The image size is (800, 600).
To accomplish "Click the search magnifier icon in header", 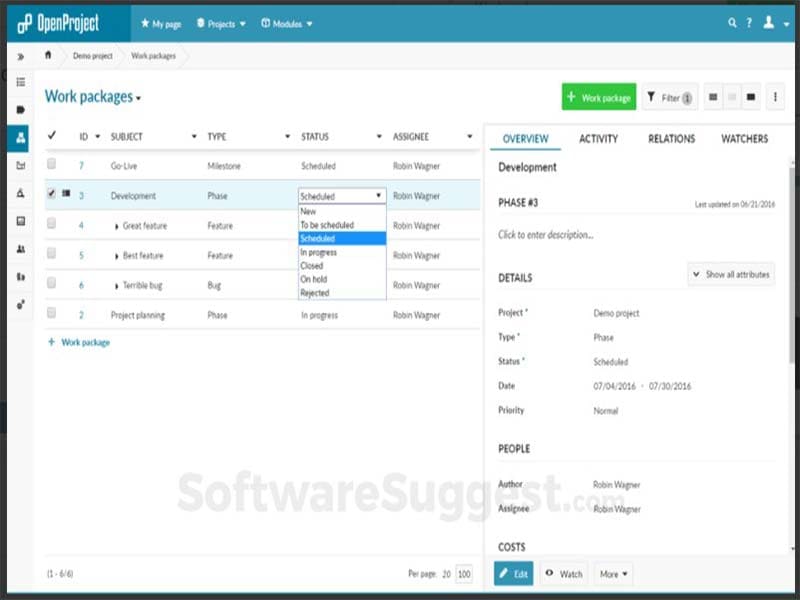I will click(x=733, y=23).
